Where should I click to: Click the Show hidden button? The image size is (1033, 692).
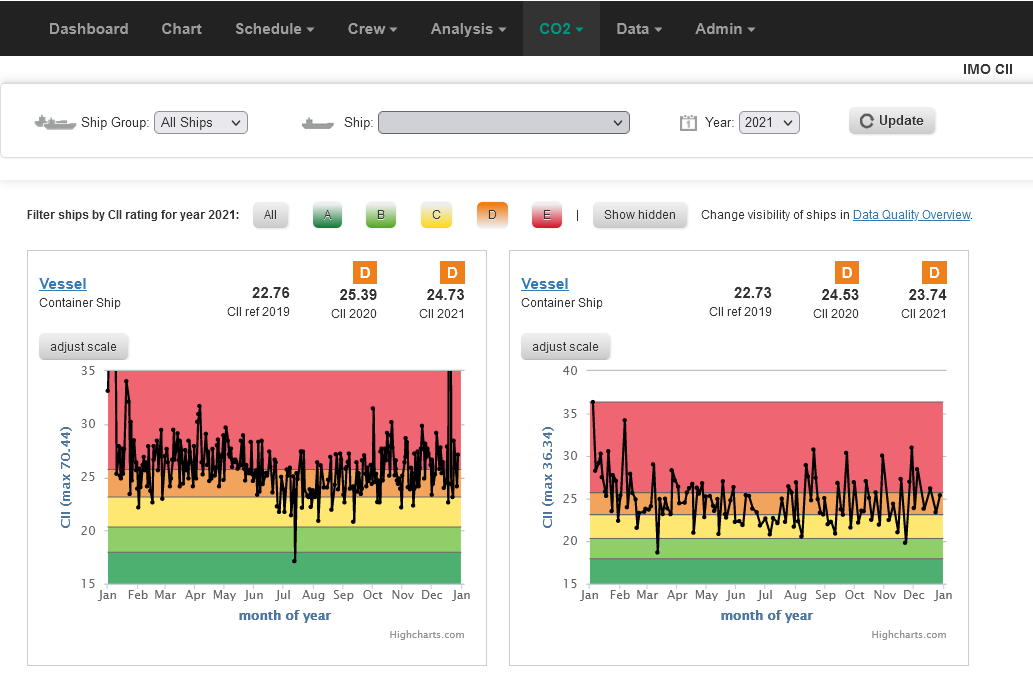(640, 215)
